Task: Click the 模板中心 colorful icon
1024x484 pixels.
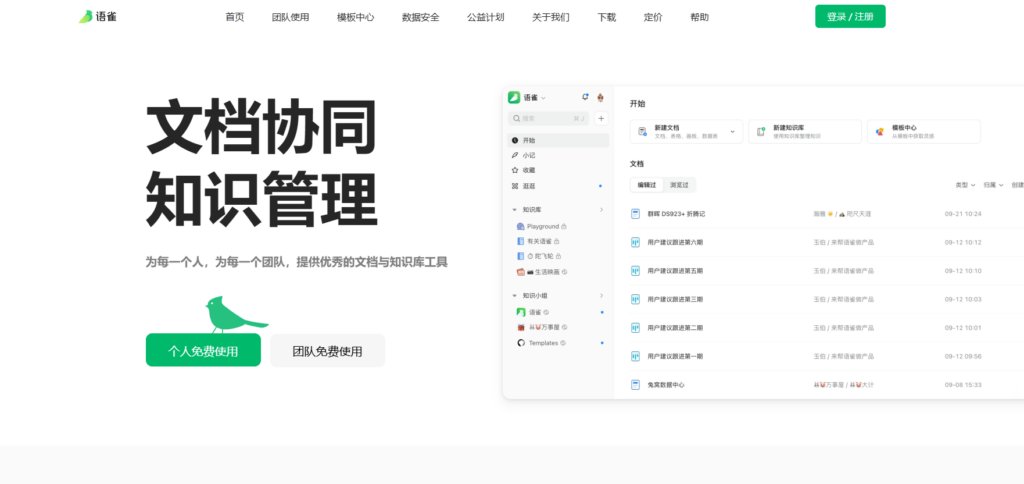Action: tap(879, 131)
